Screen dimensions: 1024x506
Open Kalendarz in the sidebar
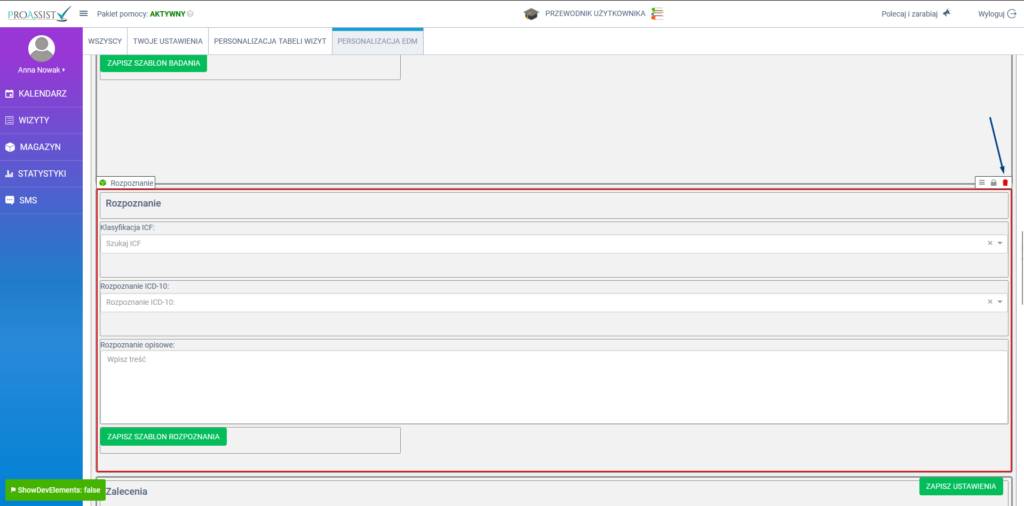41,93
